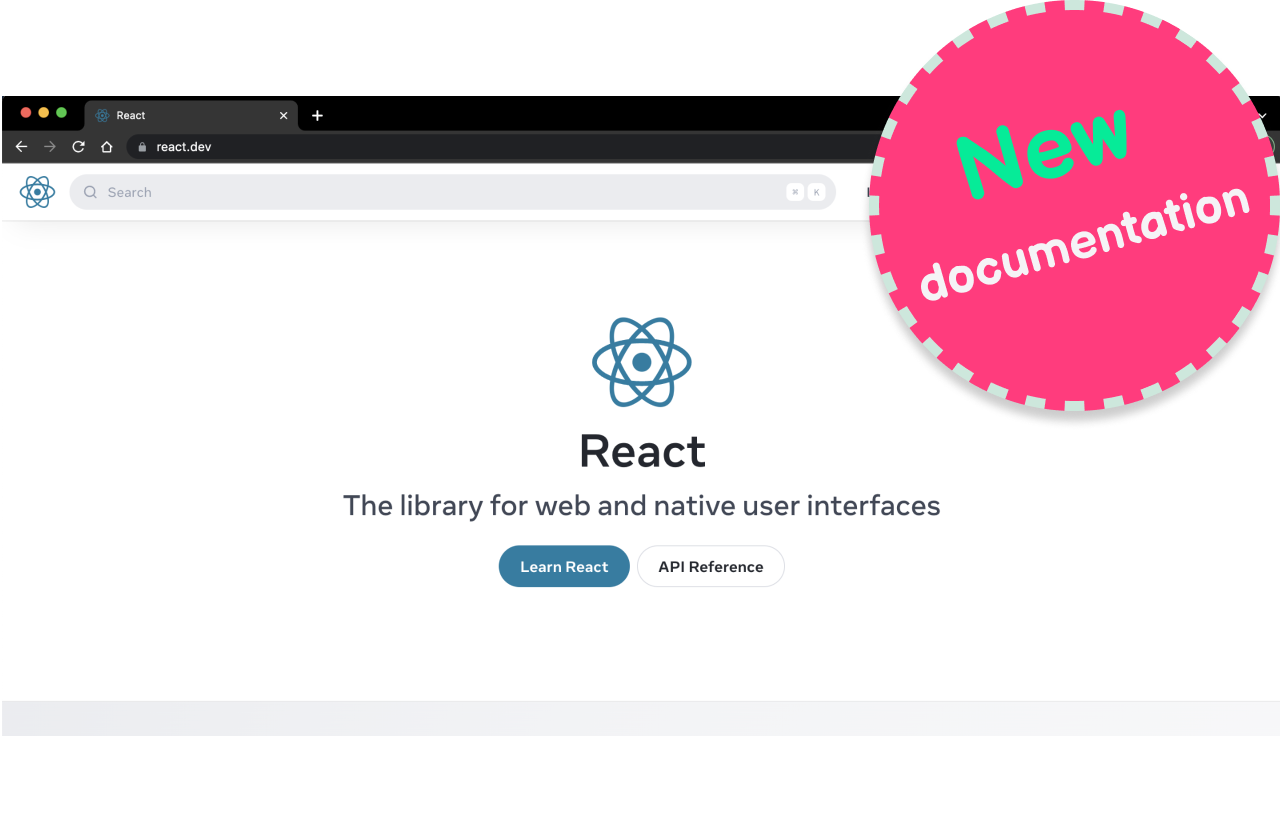Click the tagline about web and native interfaces
Image resolution: width=1280 pixels, height=832 pixels.
(x=642, y=506)
